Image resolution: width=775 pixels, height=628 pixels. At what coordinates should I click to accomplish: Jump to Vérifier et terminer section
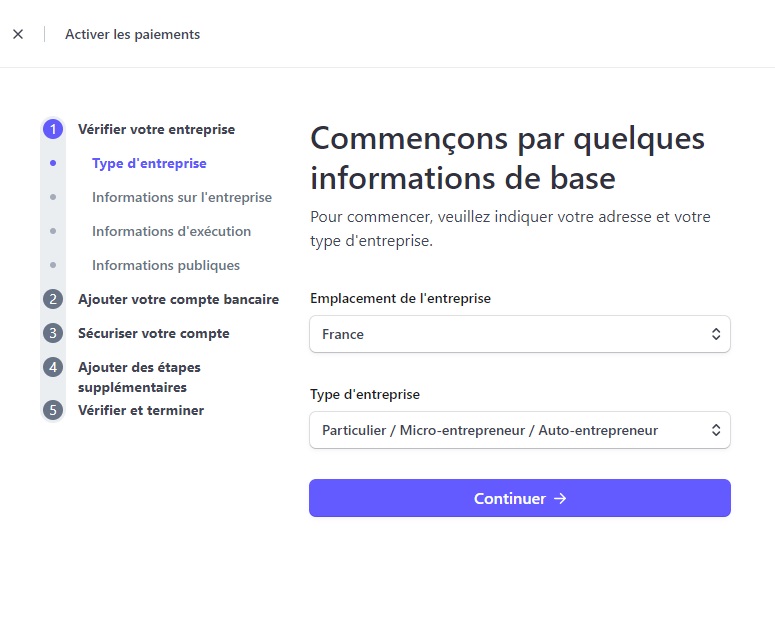tap(141, 410)
